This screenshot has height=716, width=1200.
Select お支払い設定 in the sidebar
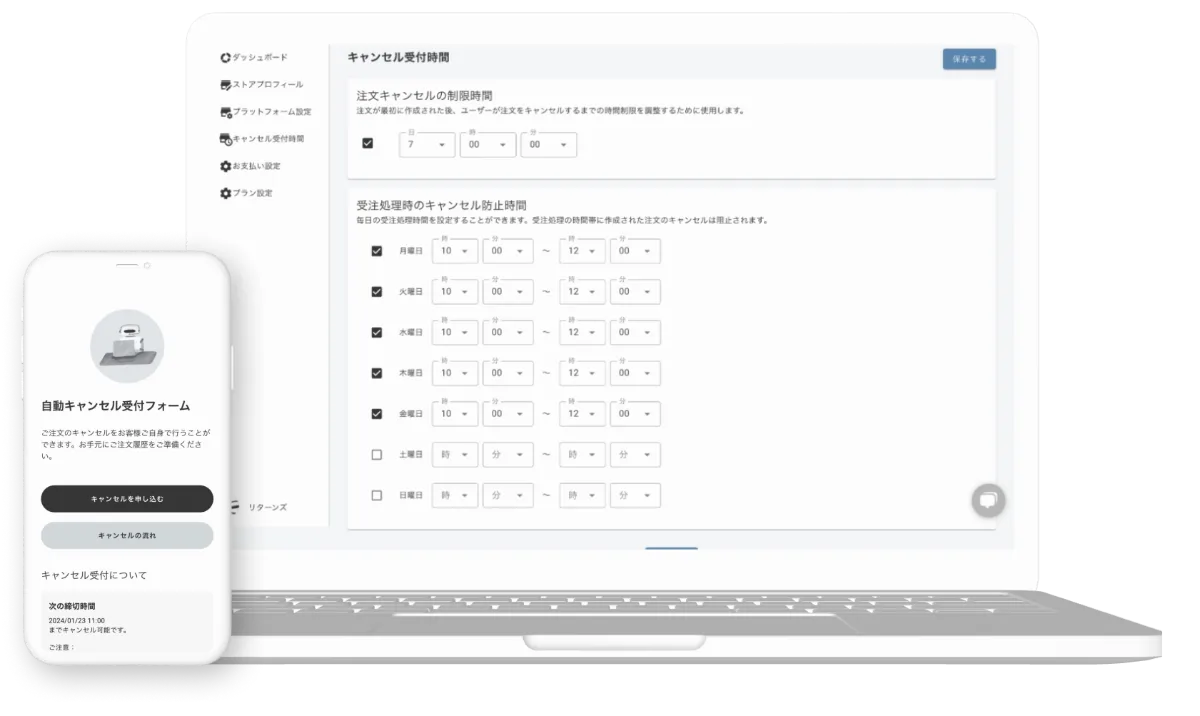pyautogui.click(x=256, y=166)
